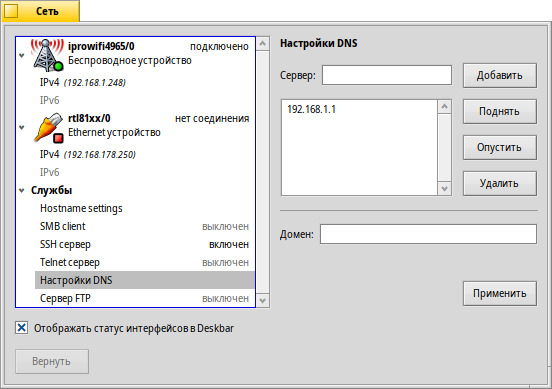Click the yellow window icon in the Сеть title tab
The height and width of the screenshot is (389, 552).
coord(11,11)
